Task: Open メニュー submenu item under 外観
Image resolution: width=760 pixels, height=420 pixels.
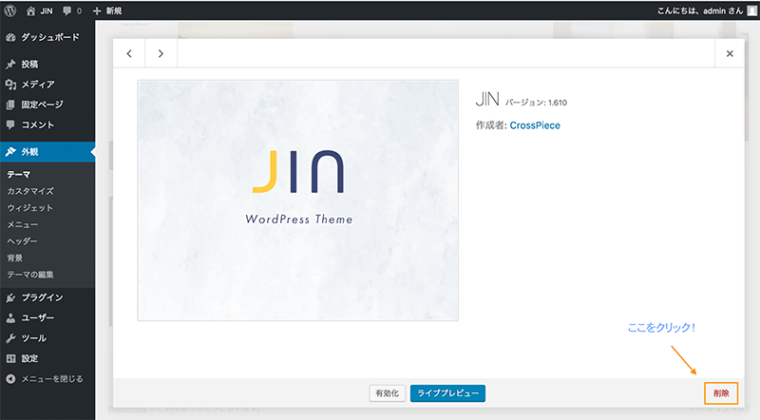Action: [x=22, y=225]
